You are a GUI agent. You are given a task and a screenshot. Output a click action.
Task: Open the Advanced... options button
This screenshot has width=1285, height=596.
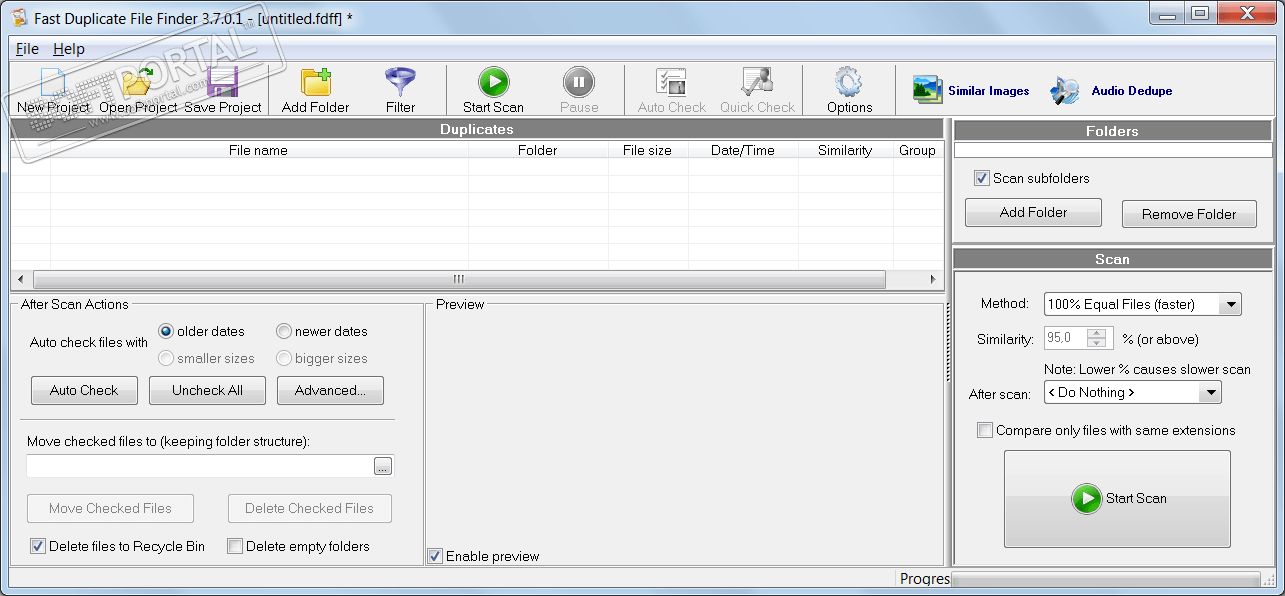[x=330, y=390]
